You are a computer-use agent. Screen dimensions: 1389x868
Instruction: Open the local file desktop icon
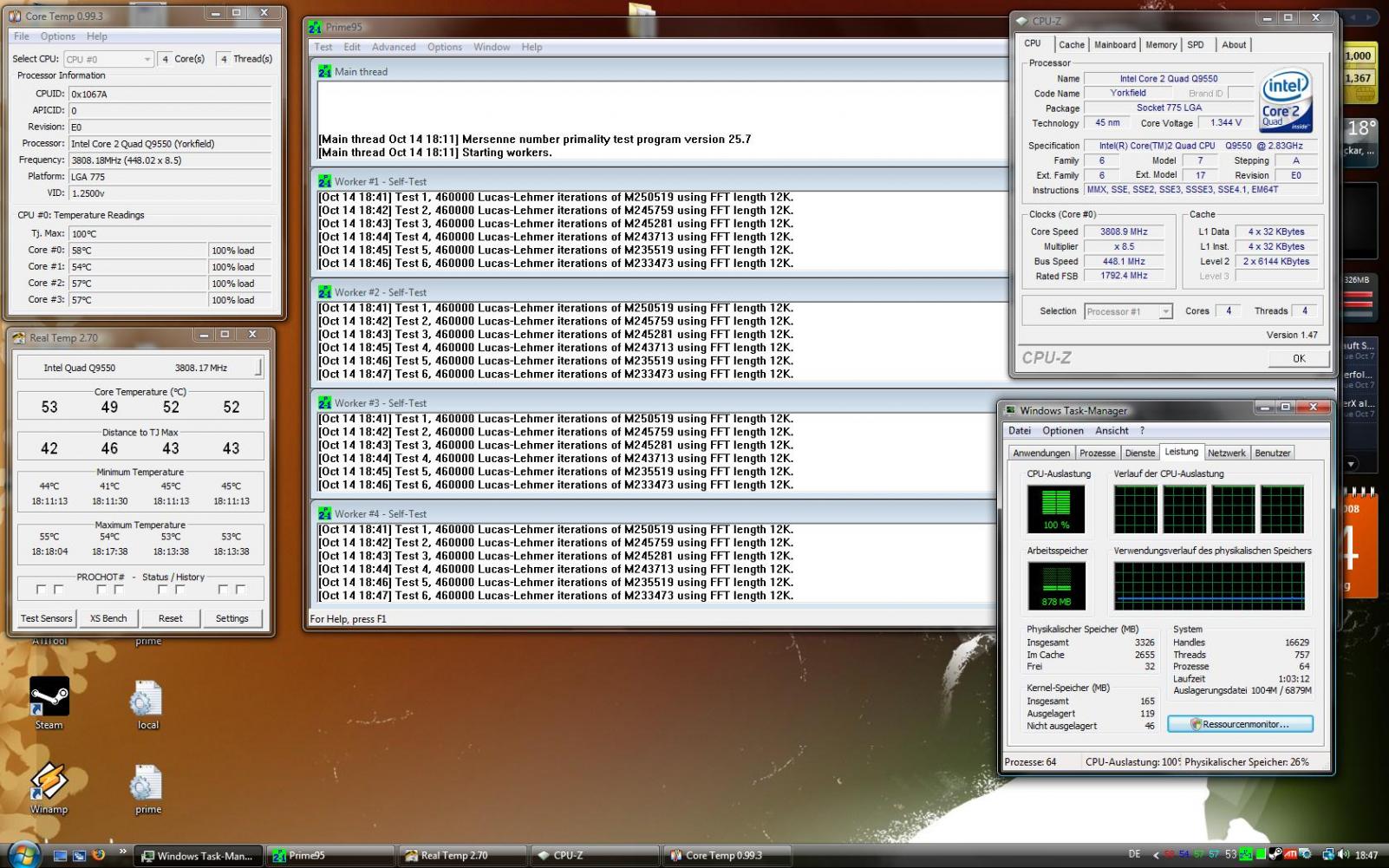point(147,703)
